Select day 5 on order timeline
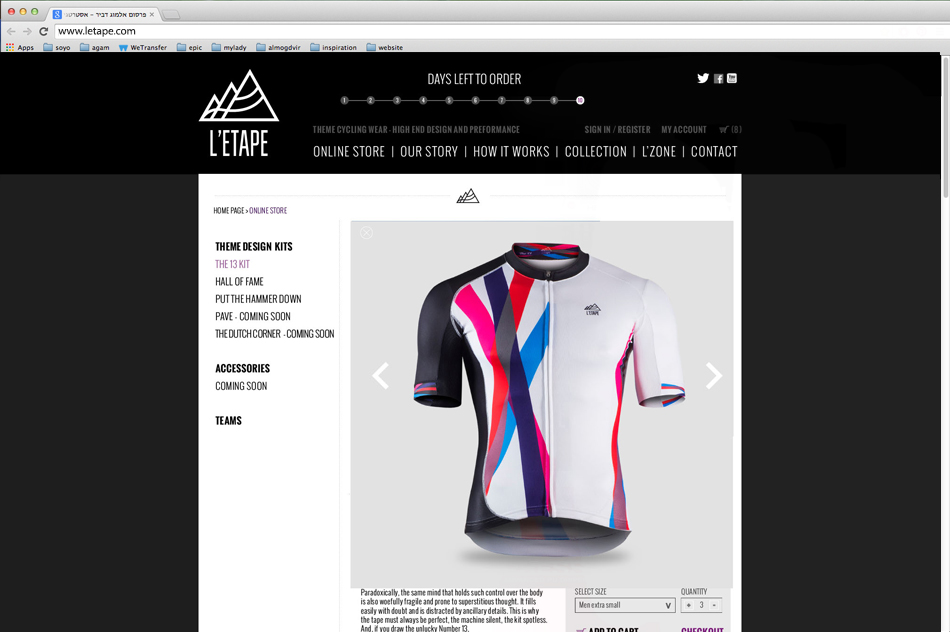Image resolution: width=950 pixels, height=632 pixels. 449,101
